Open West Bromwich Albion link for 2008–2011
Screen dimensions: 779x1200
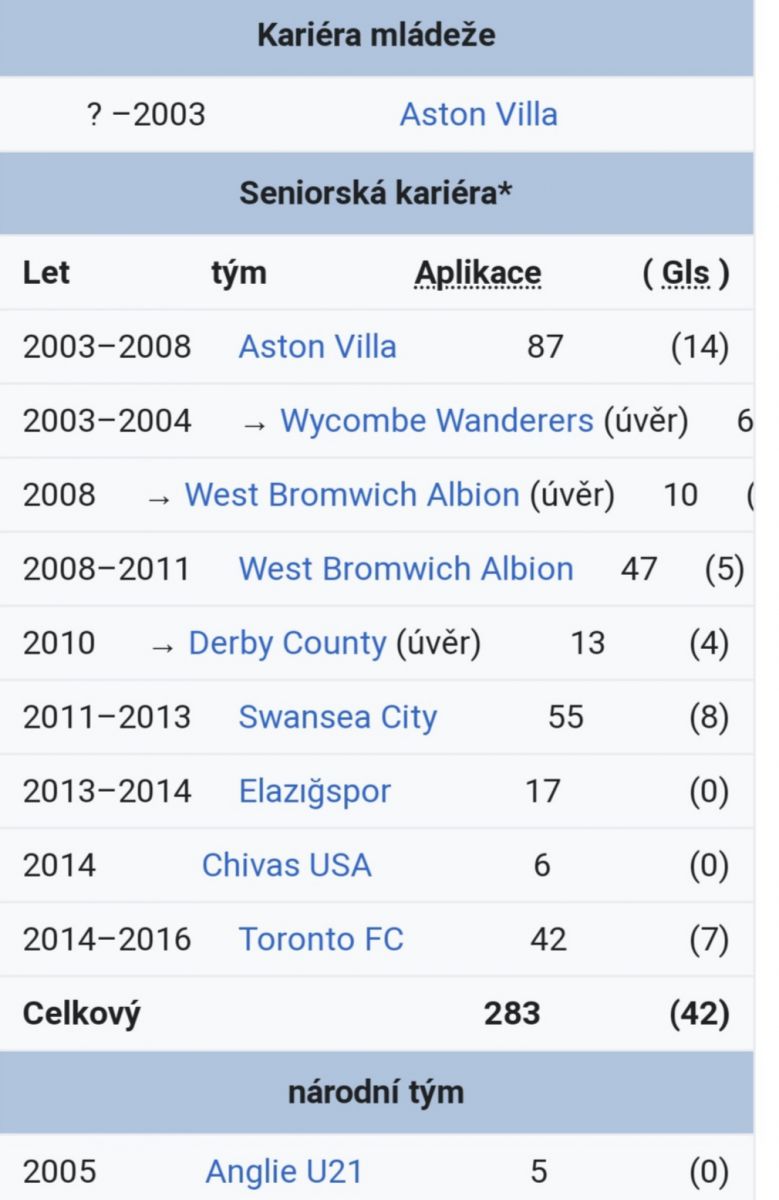click(x=406, y=569)
